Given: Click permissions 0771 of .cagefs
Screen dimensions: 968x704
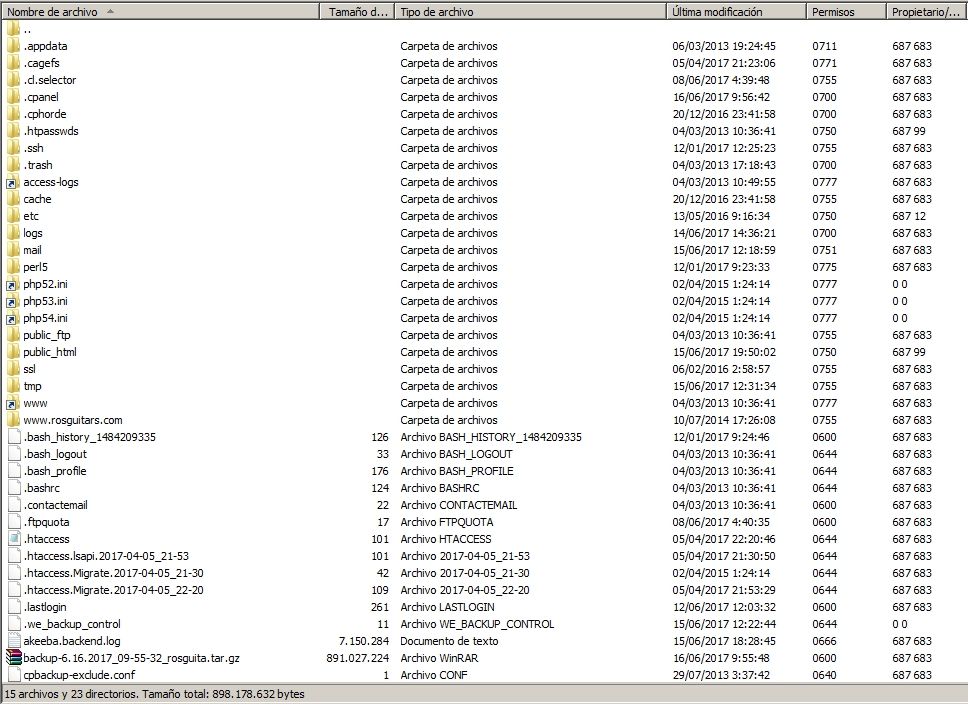Looking at the screenshot, I should (824, 63).
